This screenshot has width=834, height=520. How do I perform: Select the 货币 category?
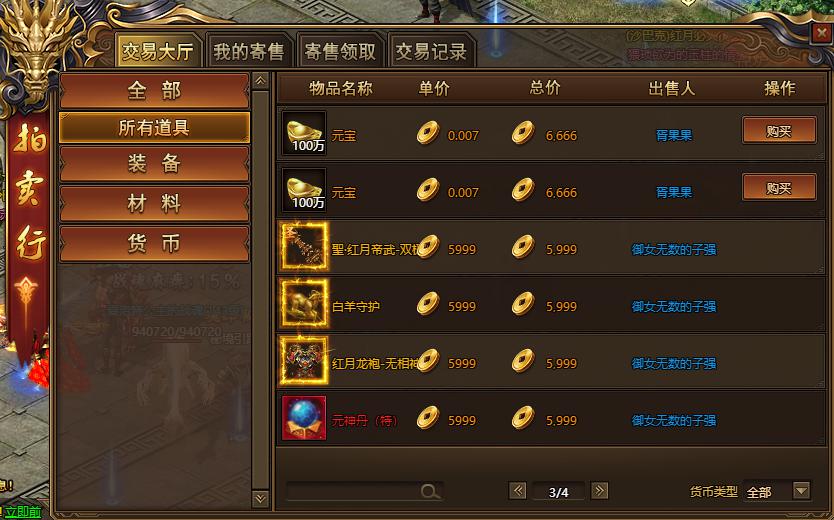[x=154, y=244]
